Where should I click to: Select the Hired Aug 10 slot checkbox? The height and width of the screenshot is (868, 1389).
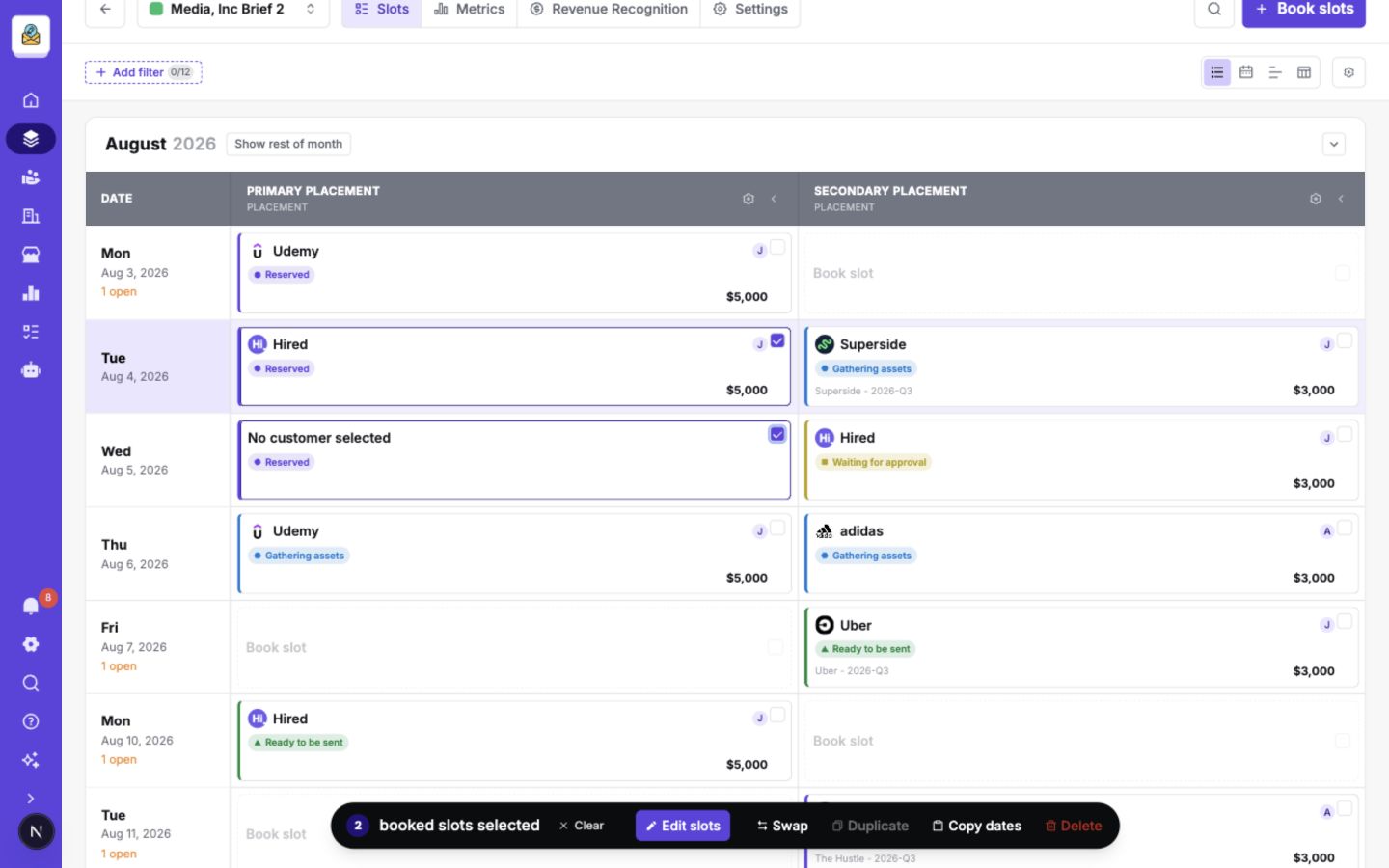[x=777, y=716]
